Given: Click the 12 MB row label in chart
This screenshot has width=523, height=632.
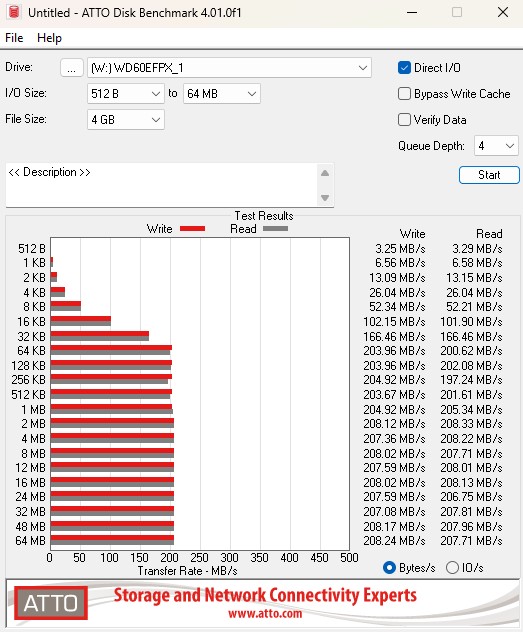Looking at the screenshot, I should pyautogui.click(x=30, y=468).
